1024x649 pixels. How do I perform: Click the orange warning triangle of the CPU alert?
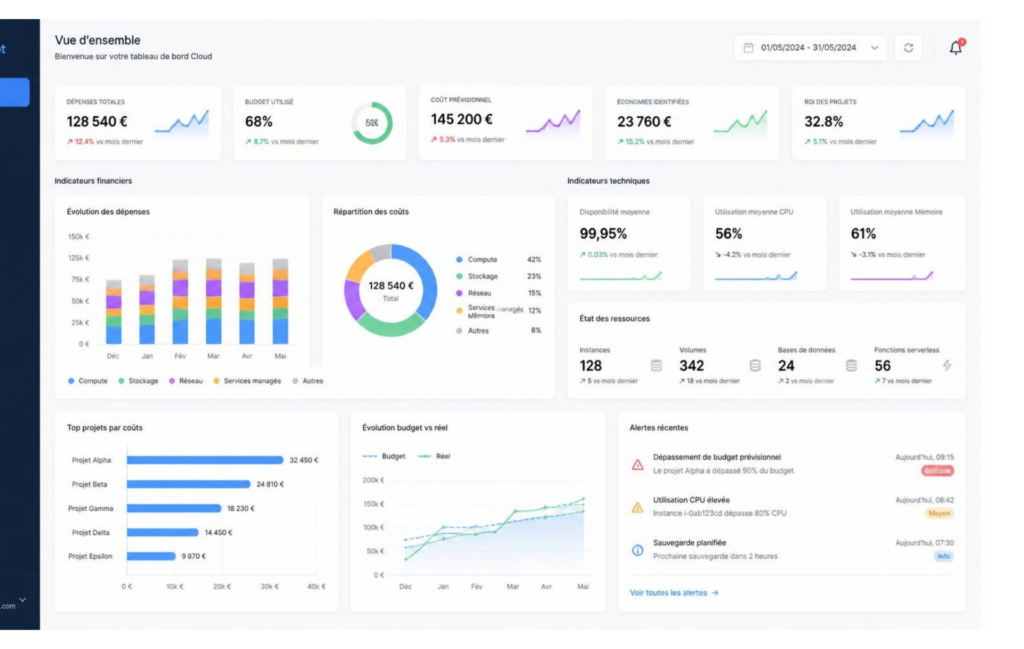pos(637,507)
